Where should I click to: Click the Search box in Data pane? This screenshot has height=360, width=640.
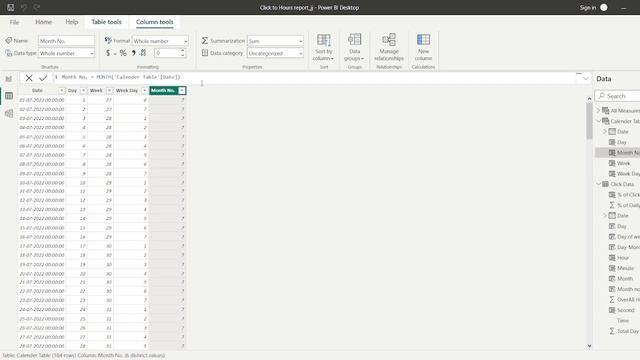618,96
